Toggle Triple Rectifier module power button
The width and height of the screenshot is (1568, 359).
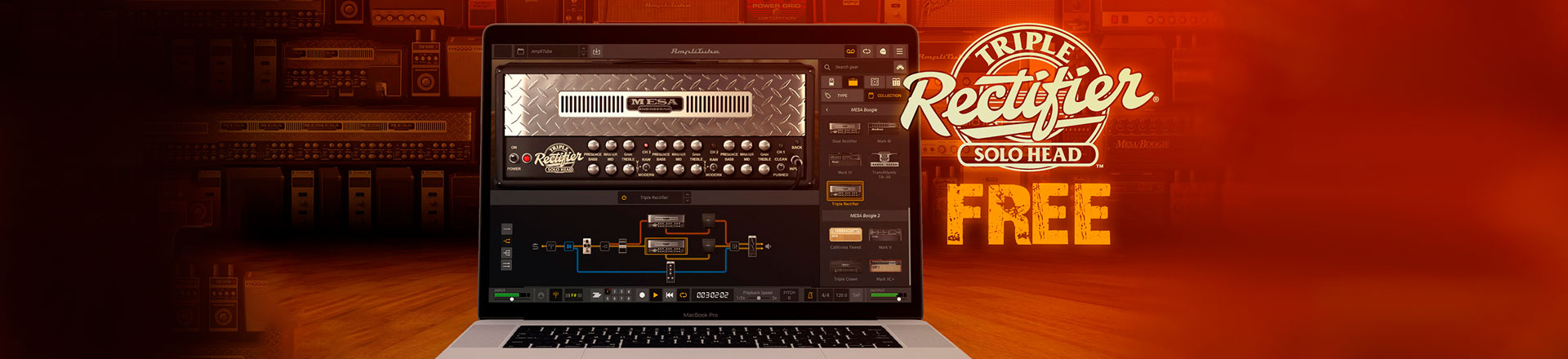click(x=624, y=197)
